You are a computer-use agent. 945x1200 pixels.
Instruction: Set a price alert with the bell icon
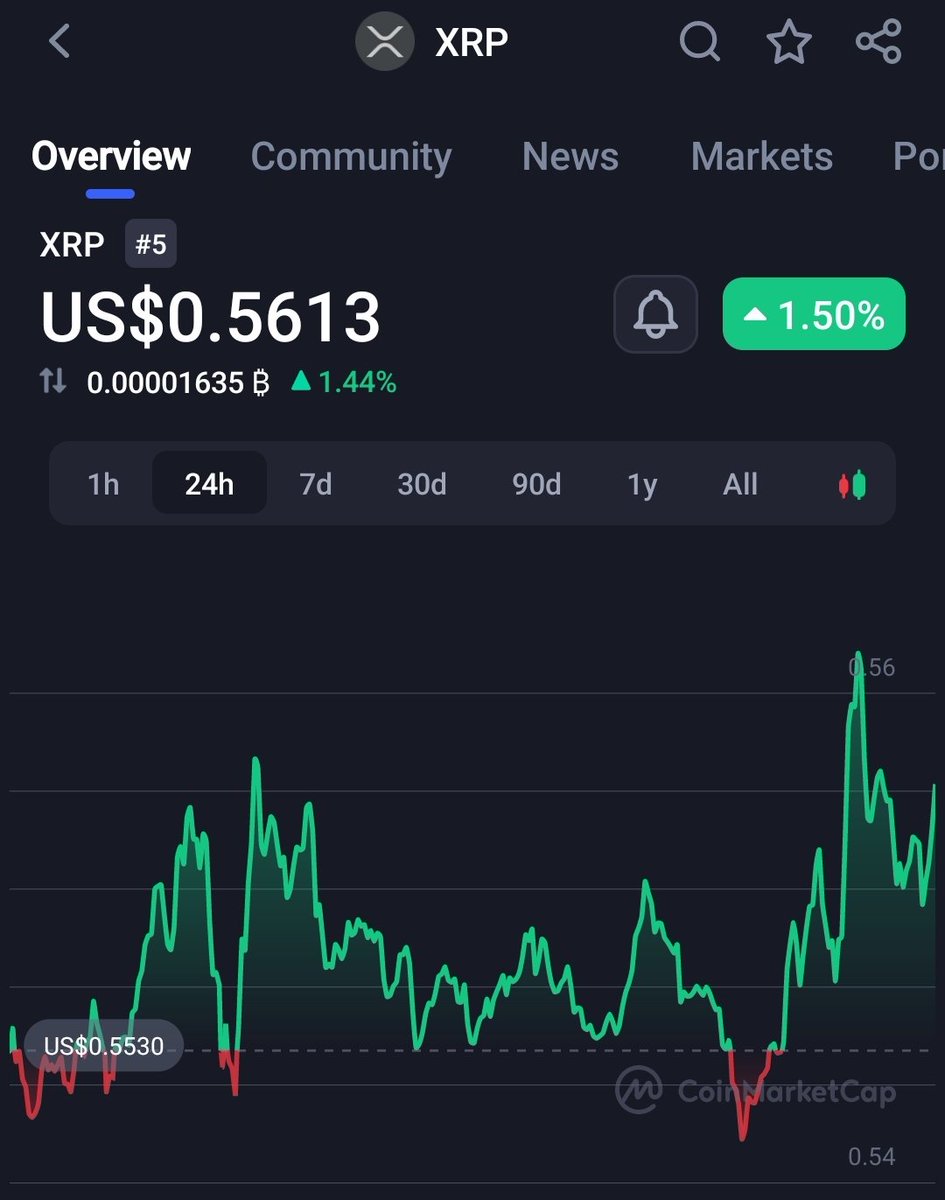(655, 314)
